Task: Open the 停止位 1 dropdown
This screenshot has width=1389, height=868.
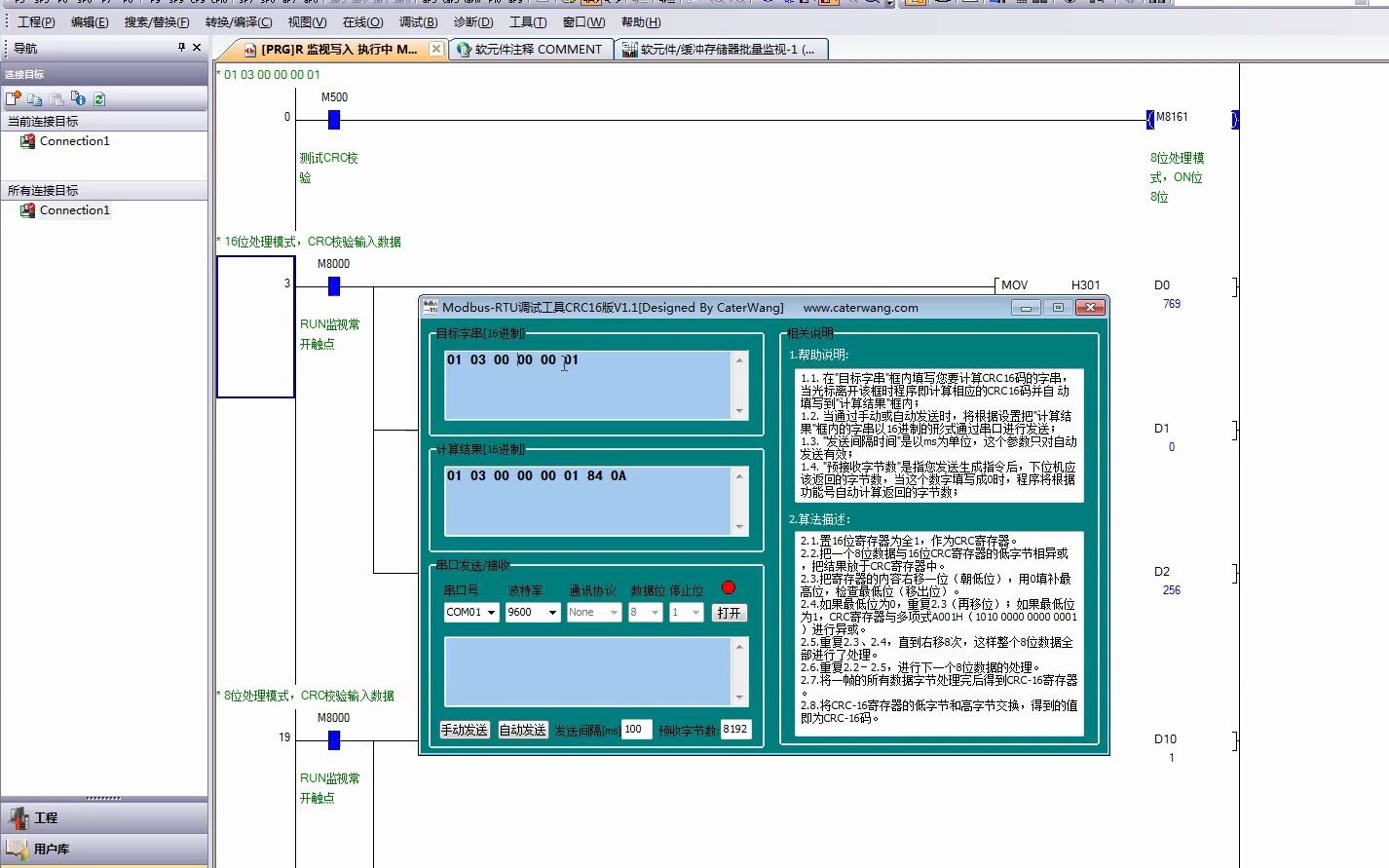Action: pyautogui.click(x=695, y=613)
